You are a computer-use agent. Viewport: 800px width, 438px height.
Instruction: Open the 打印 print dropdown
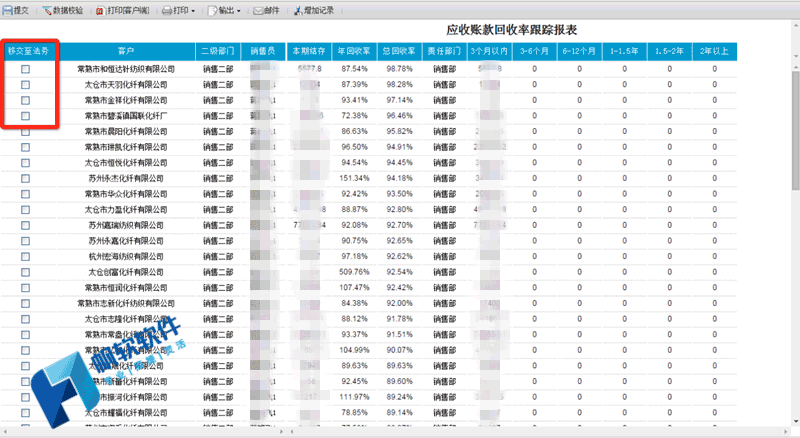pyautogui.click(x=179, y=10)
